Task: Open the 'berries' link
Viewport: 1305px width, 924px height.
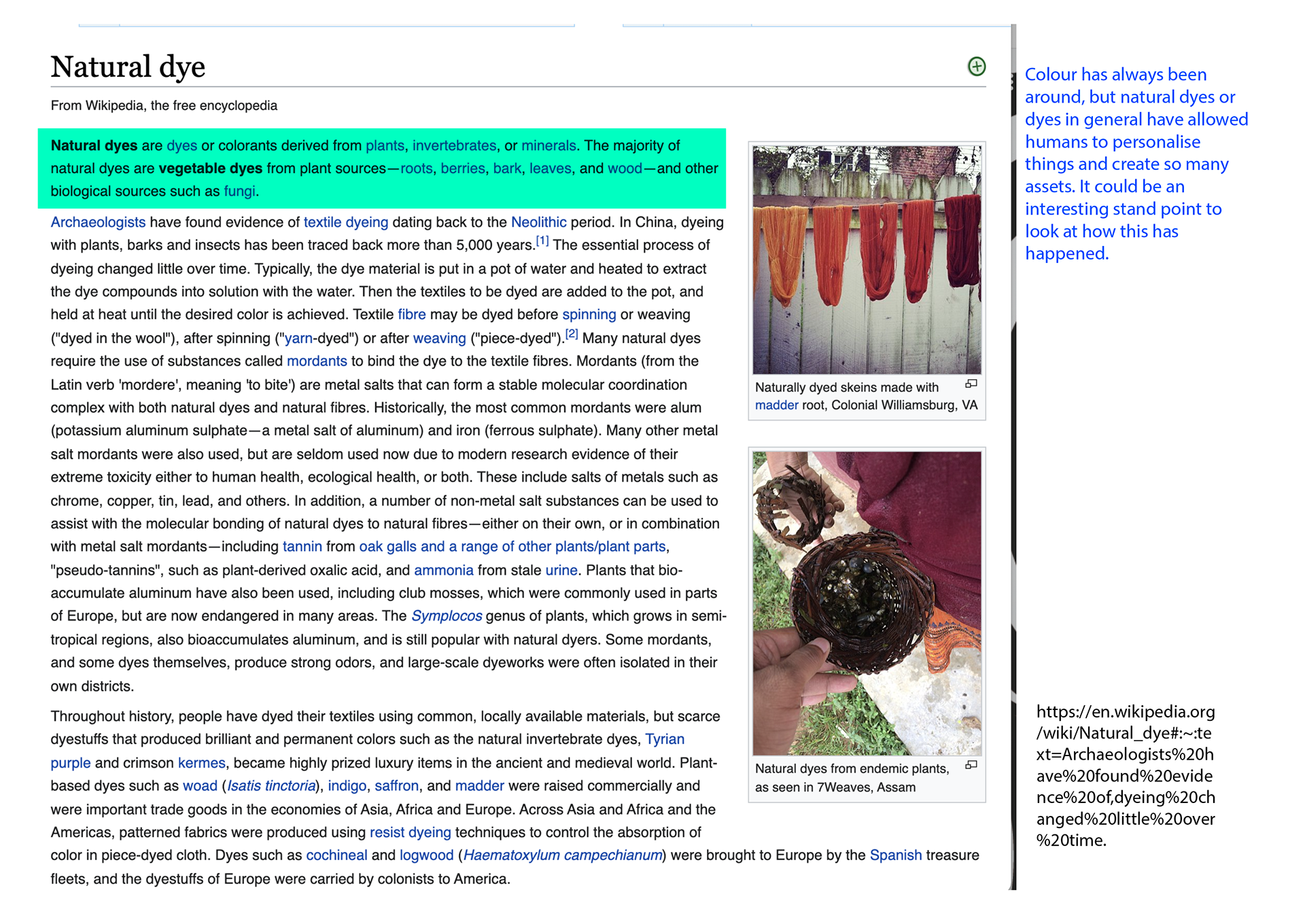Action: [463, 168]
